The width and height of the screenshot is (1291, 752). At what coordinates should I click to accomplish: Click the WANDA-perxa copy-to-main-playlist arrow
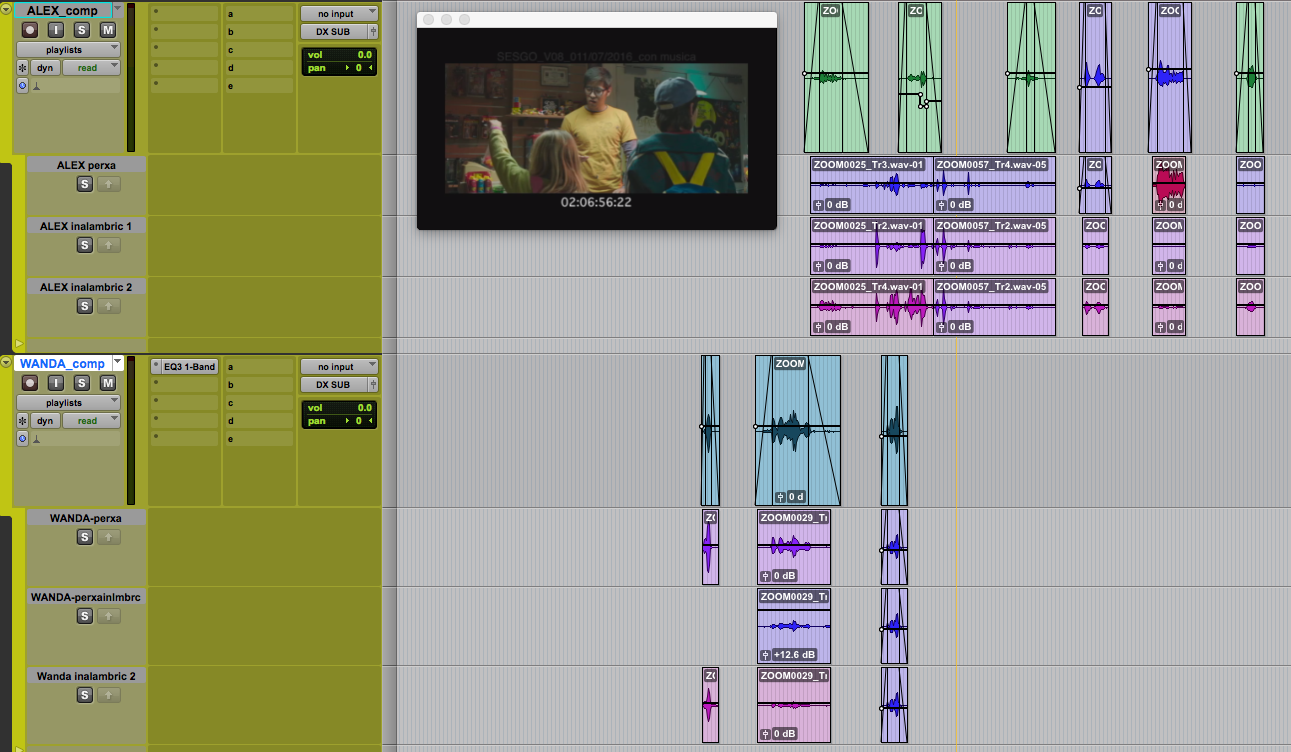click(x=109, y=538)
